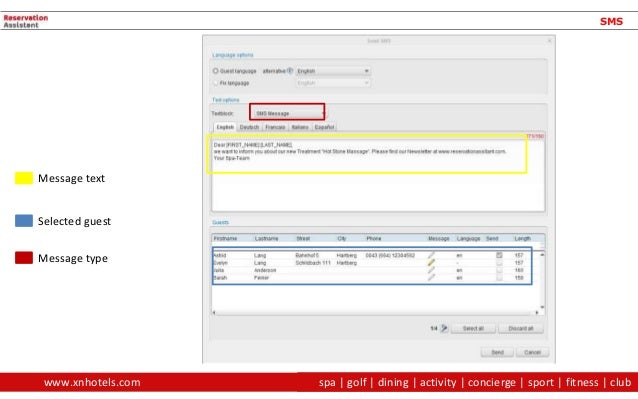The width and height of the screenshot is (638, 399).
Task: Click the Bahnhof 5 street cell
Action: pyautogui.click(x=307, y=255)
